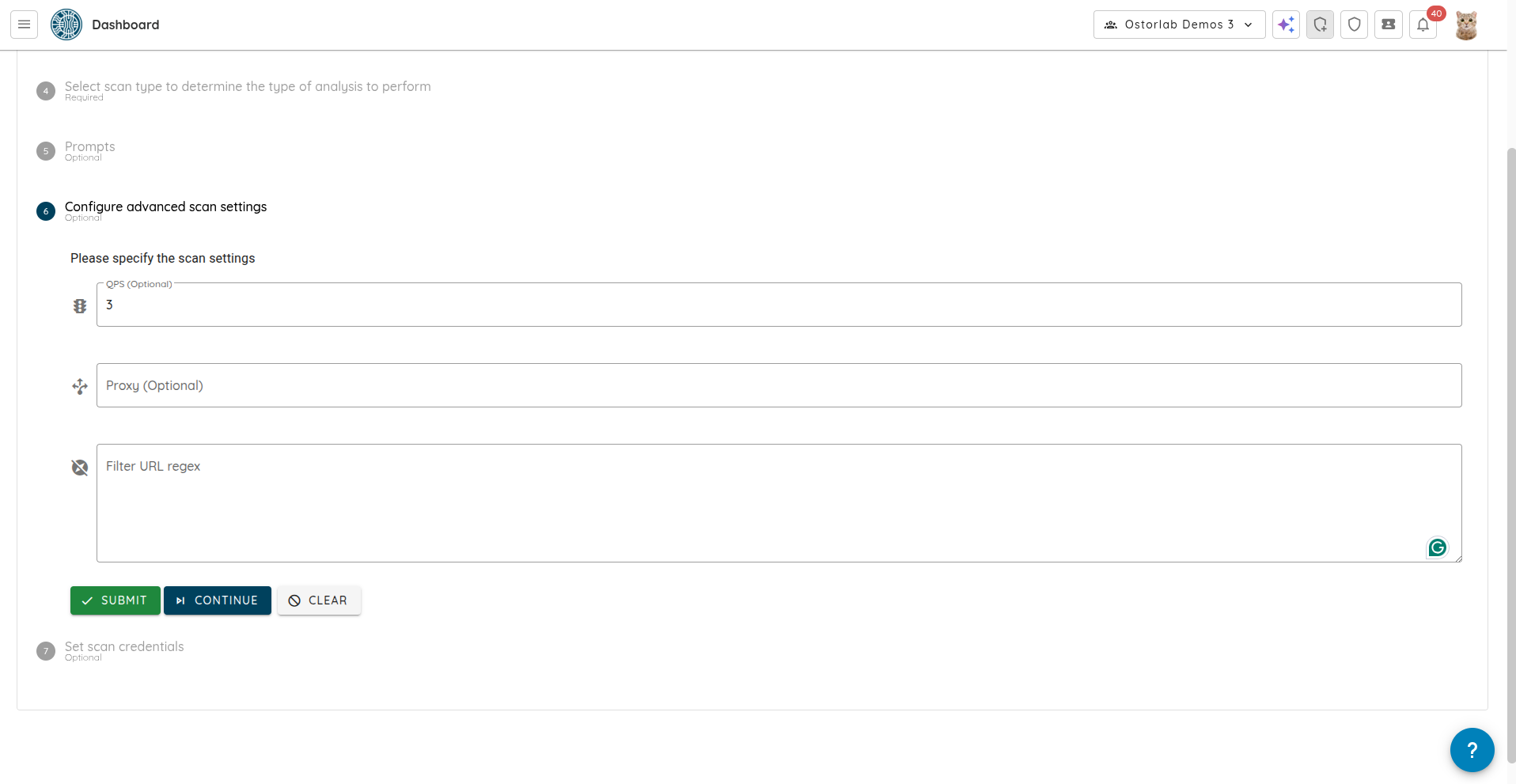The image size is (1516, 784).
Task: Open the ticket icon in header
Action: [x=1388, y=25]
